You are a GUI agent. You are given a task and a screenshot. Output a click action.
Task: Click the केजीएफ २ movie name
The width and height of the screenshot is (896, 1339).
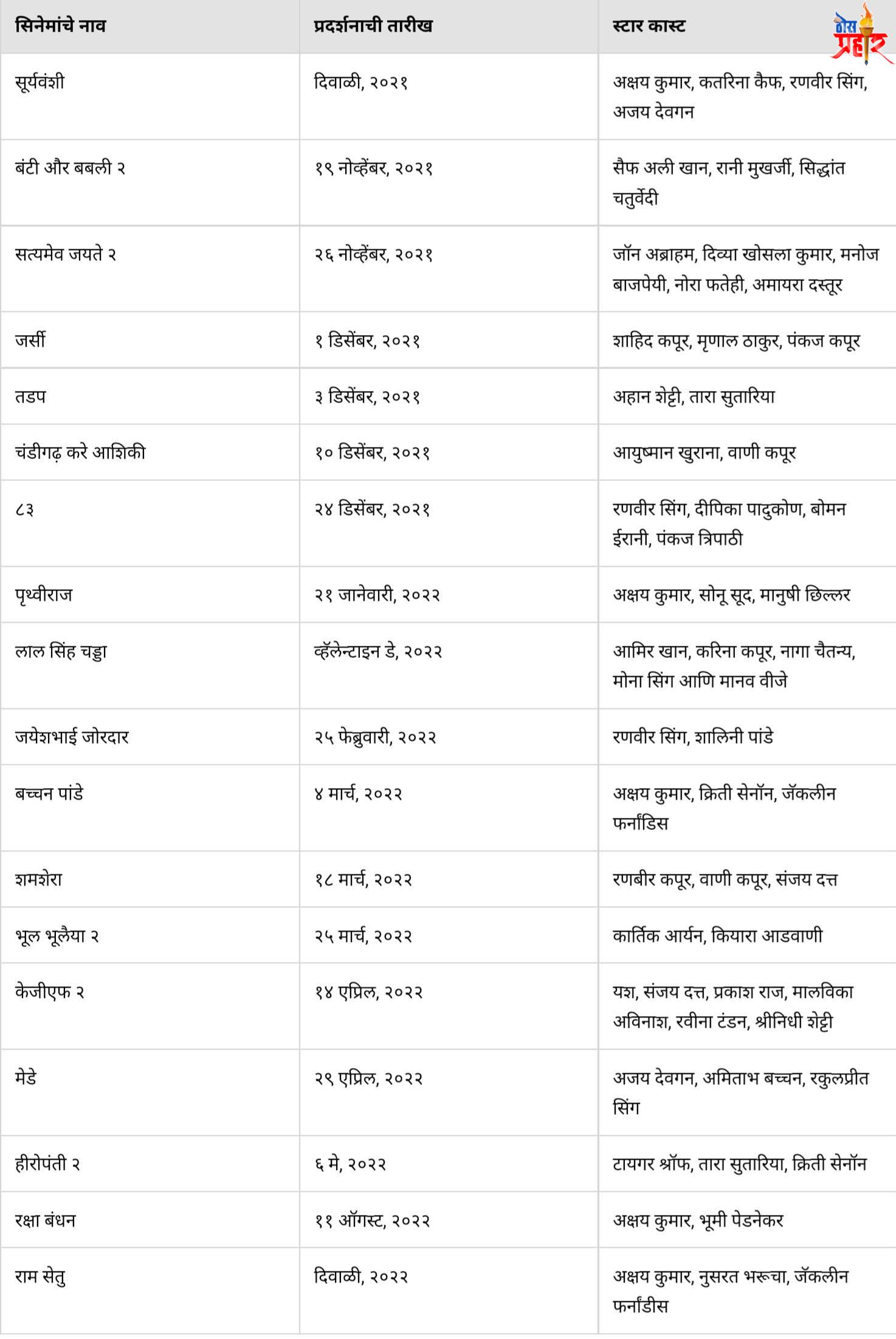point(50,992)
